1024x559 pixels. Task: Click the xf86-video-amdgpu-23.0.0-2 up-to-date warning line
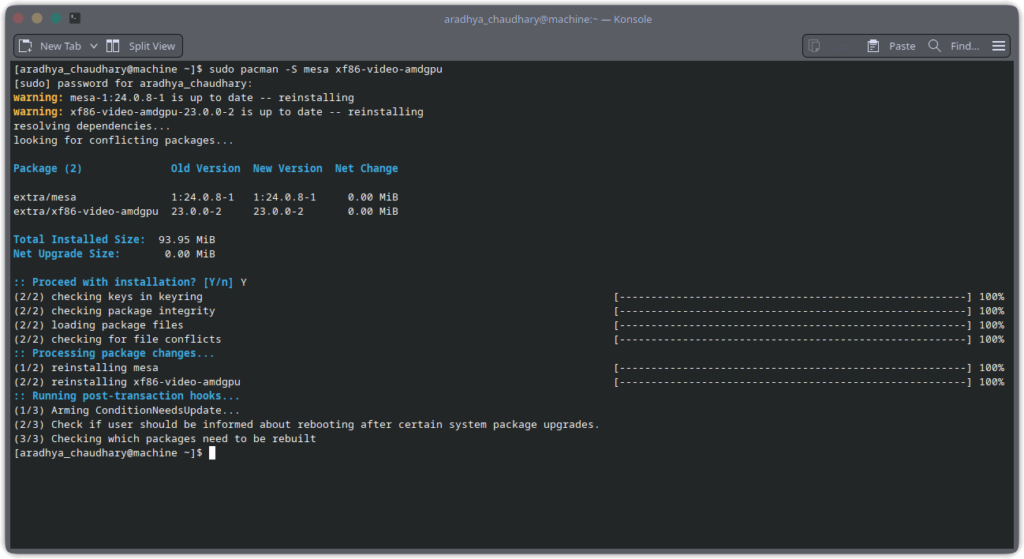click(x=218, y=112)
